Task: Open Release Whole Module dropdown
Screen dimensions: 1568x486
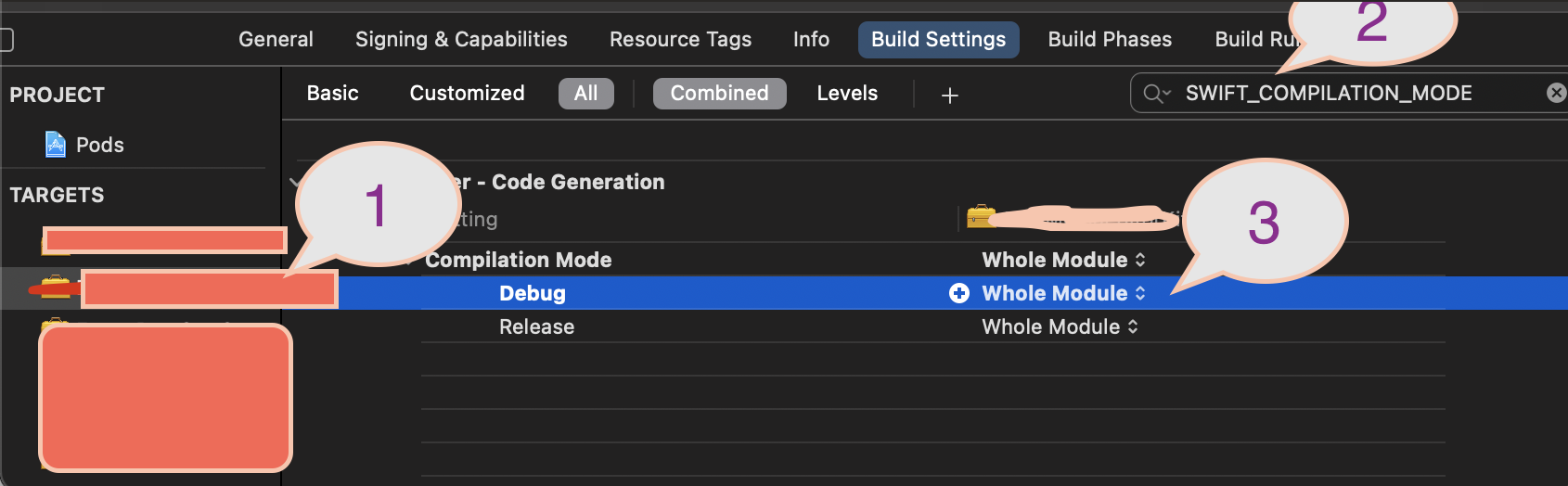Action: [x=1060, y=326]
